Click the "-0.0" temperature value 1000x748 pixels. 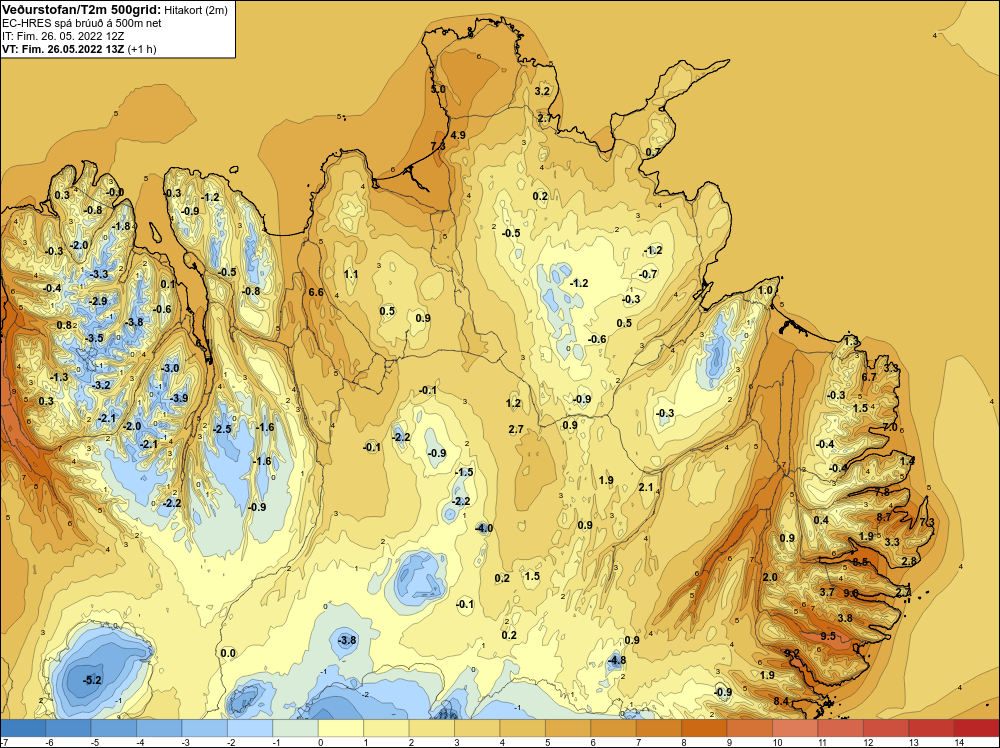pos(115,192)
